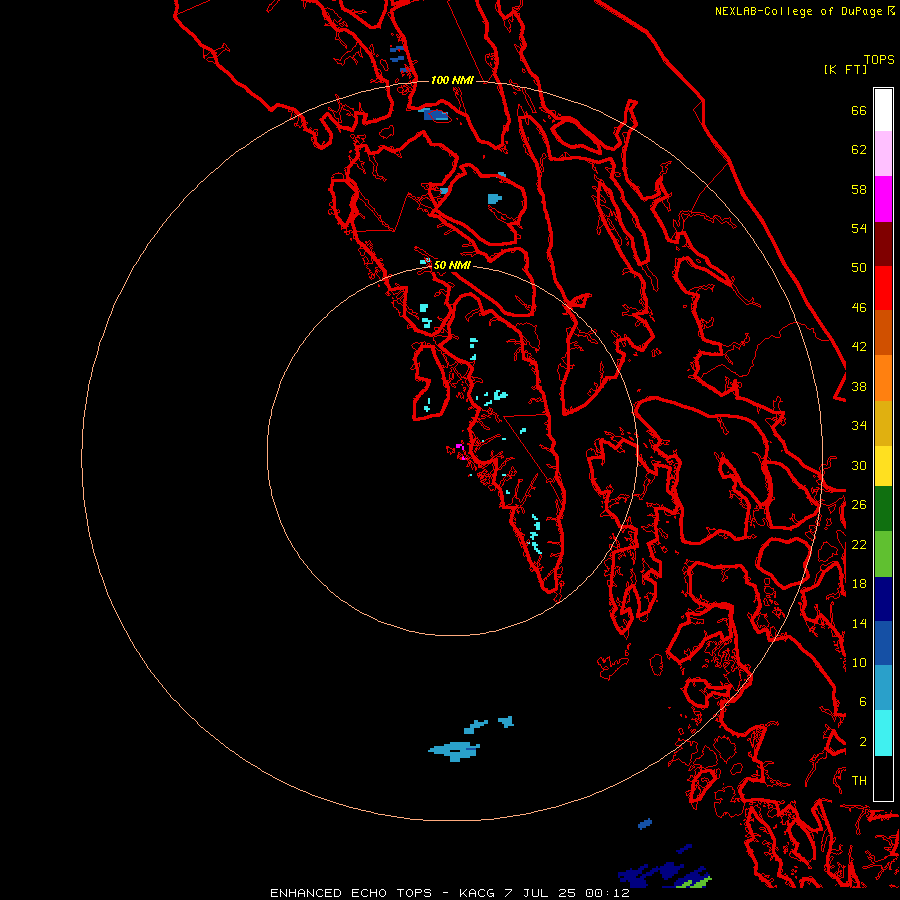This screenshot has height=900, width=900.
Task: Click the '100 NMI' range ring label
Action: 452,80
